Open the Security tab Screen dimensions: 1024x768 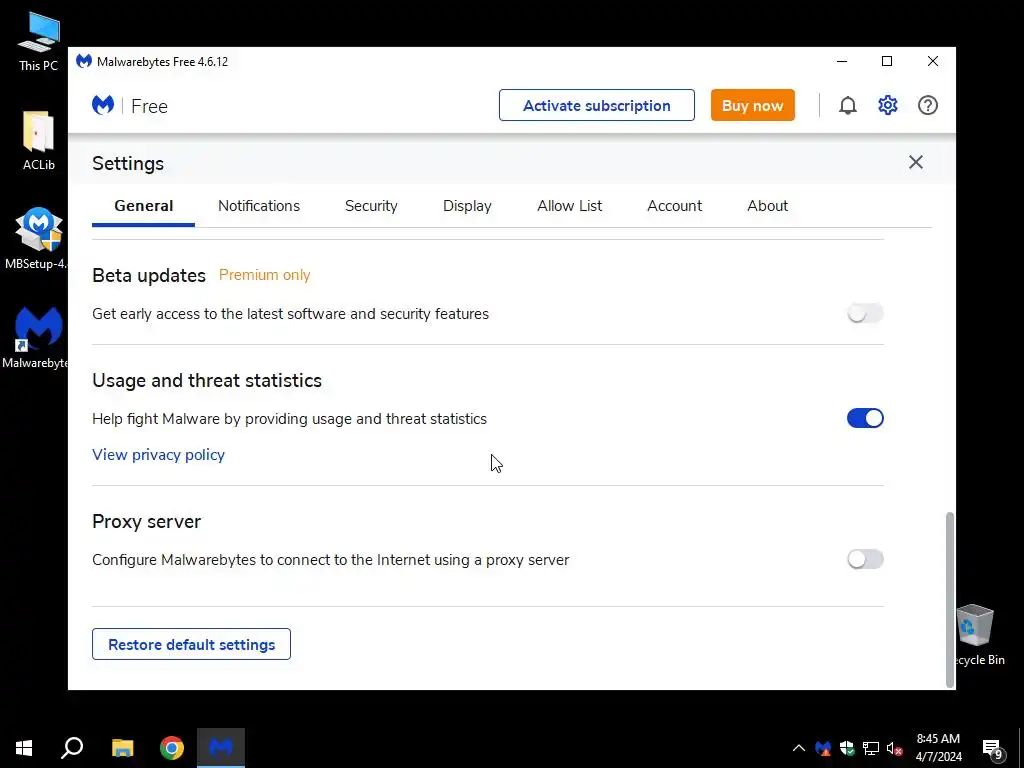(371, 206)
